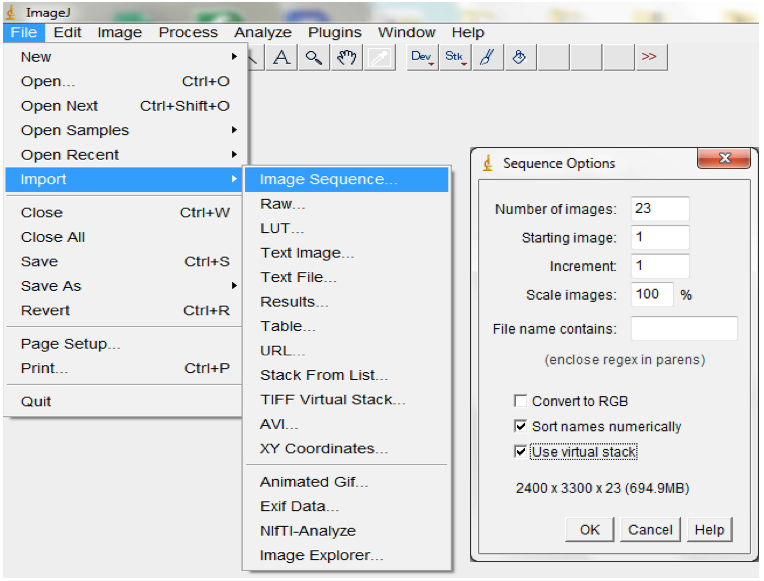764x581 pixels.
Task: Select Revert menu entry
Action: pyautogui.click(x=124, y=310)
